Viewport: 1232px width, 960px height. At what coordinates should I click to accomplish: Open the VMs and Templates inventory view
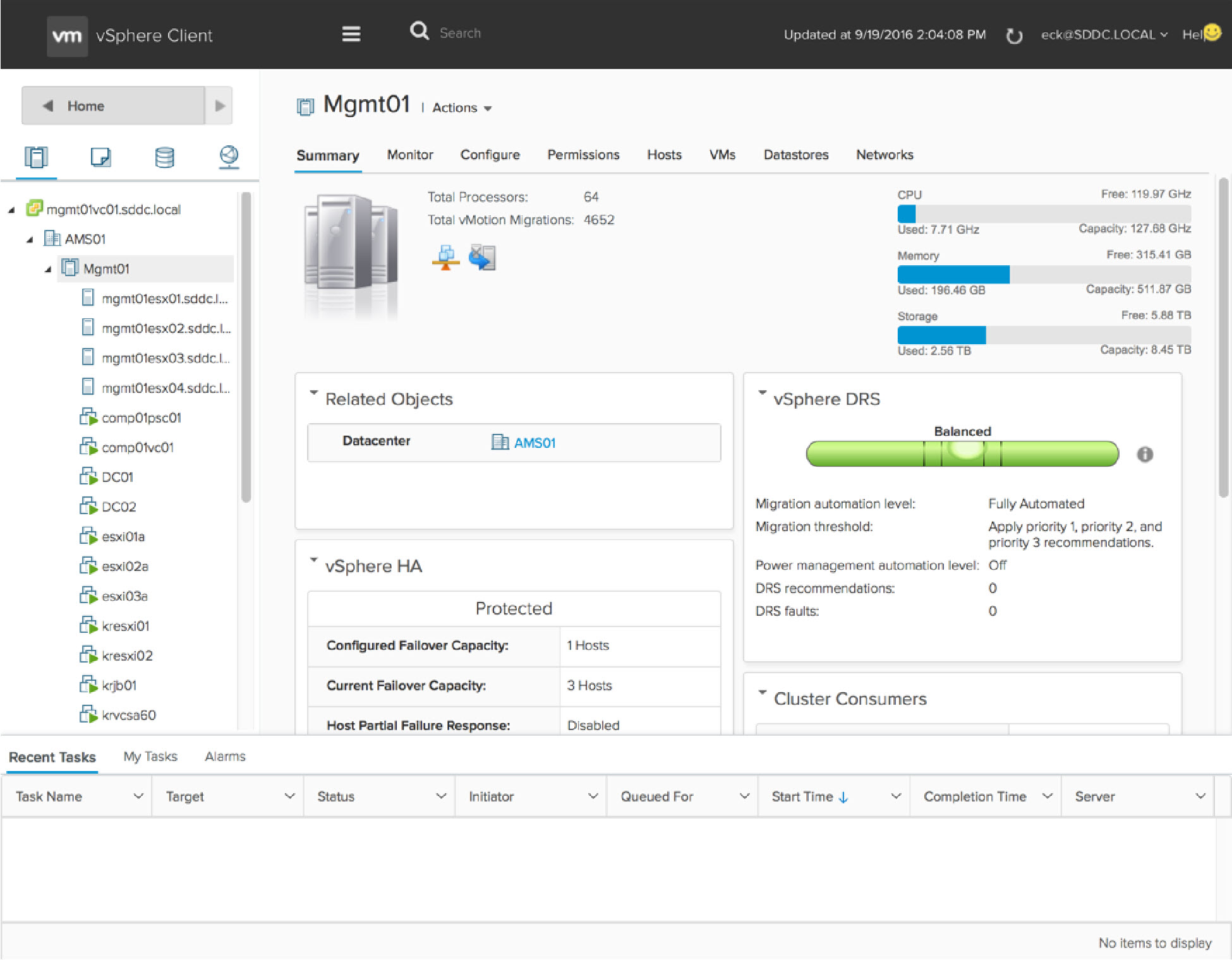pos(100,157)
